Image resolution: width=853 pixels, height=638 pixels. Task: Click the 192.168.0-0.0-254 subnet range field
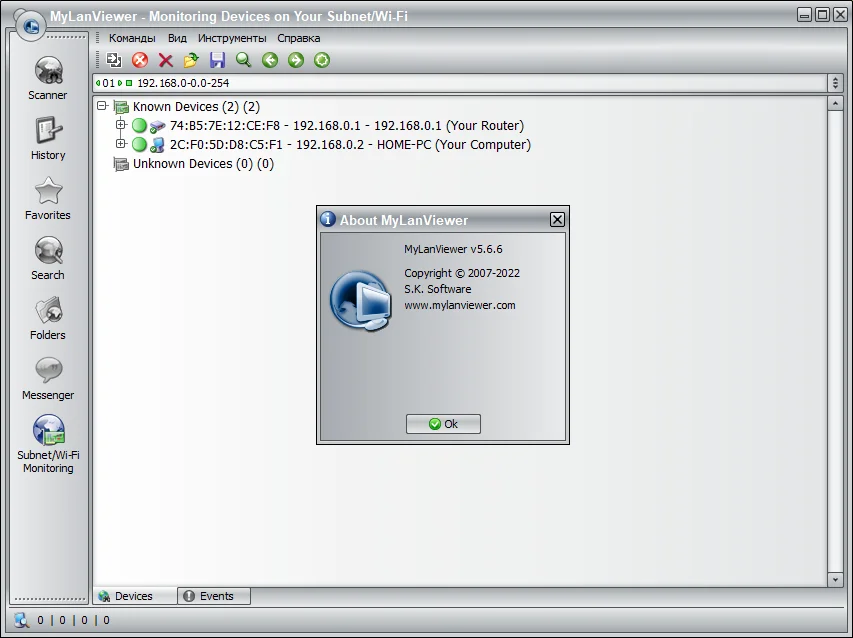pyautogui.click(x=460, y=83)
